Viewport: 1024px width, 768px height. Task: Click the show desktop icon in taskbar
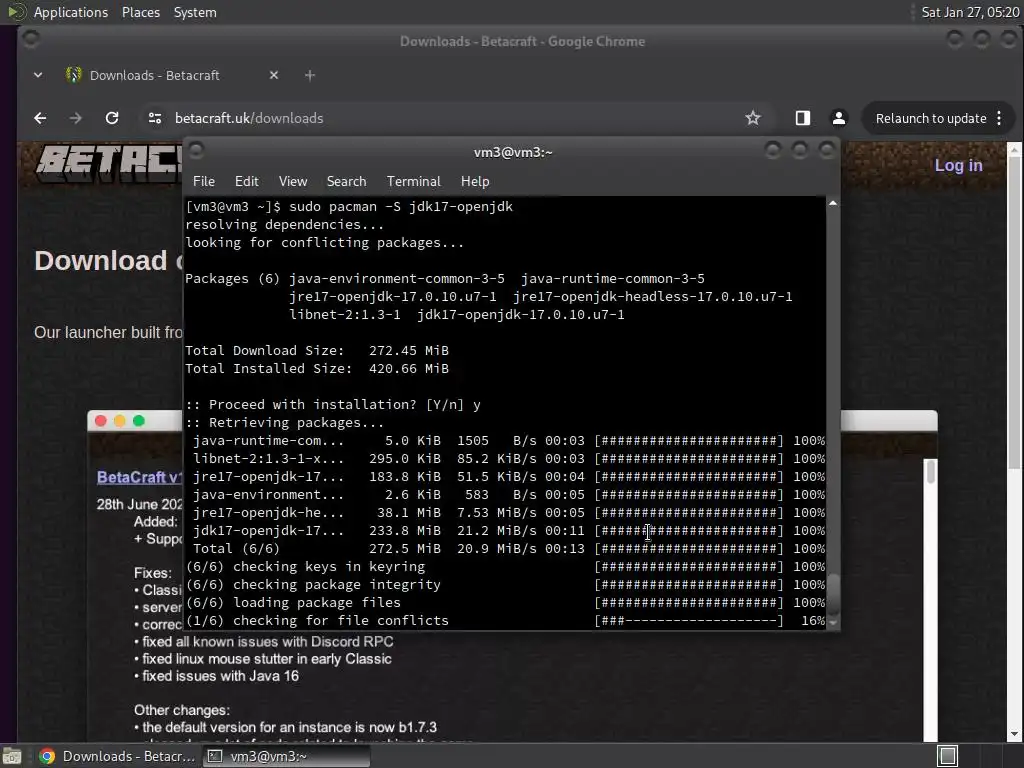pos(12,756)
